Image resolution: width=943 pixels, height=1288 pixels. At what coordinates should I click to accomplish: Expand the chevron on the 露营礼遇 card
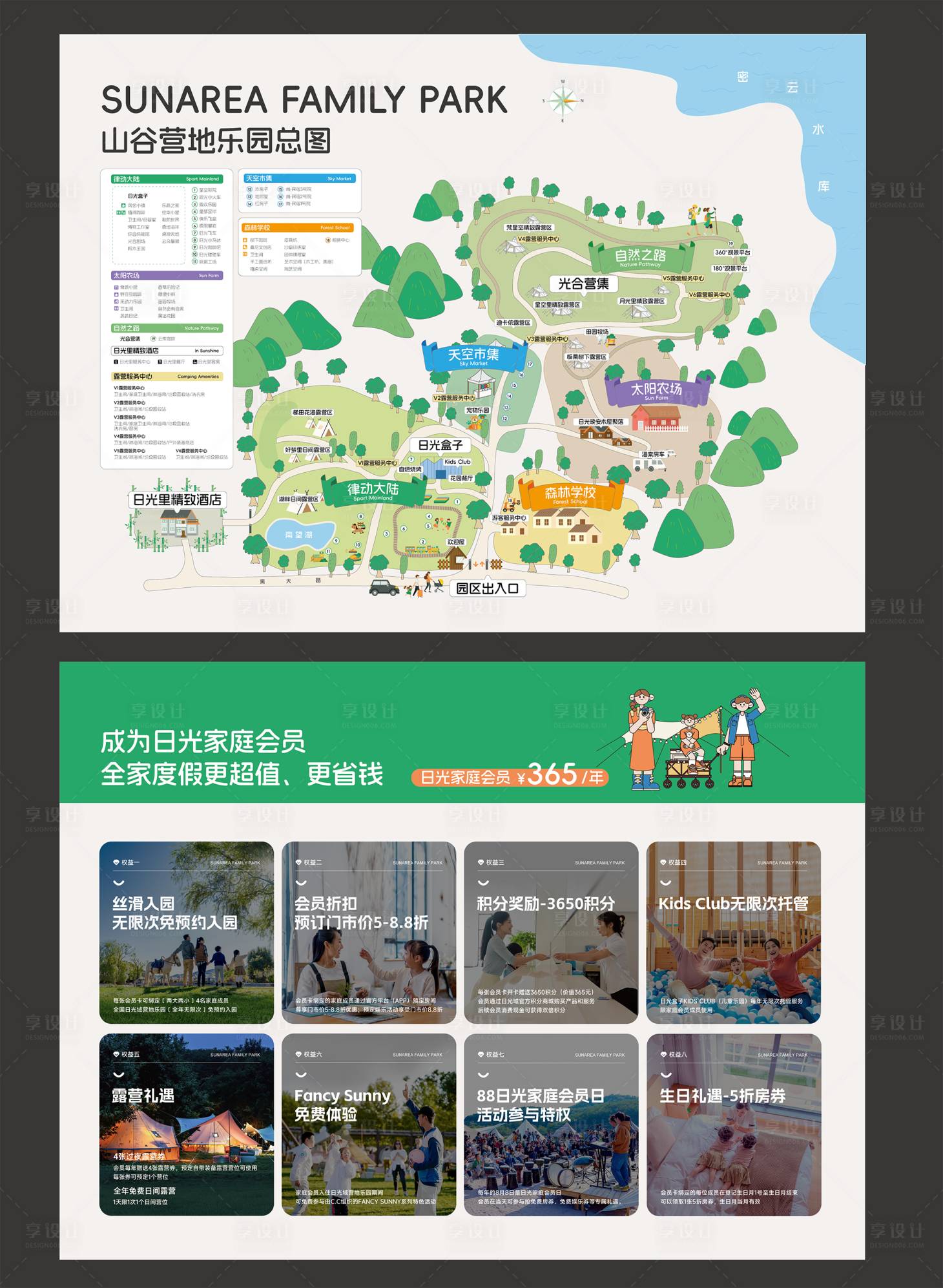tap(118, 1075)
